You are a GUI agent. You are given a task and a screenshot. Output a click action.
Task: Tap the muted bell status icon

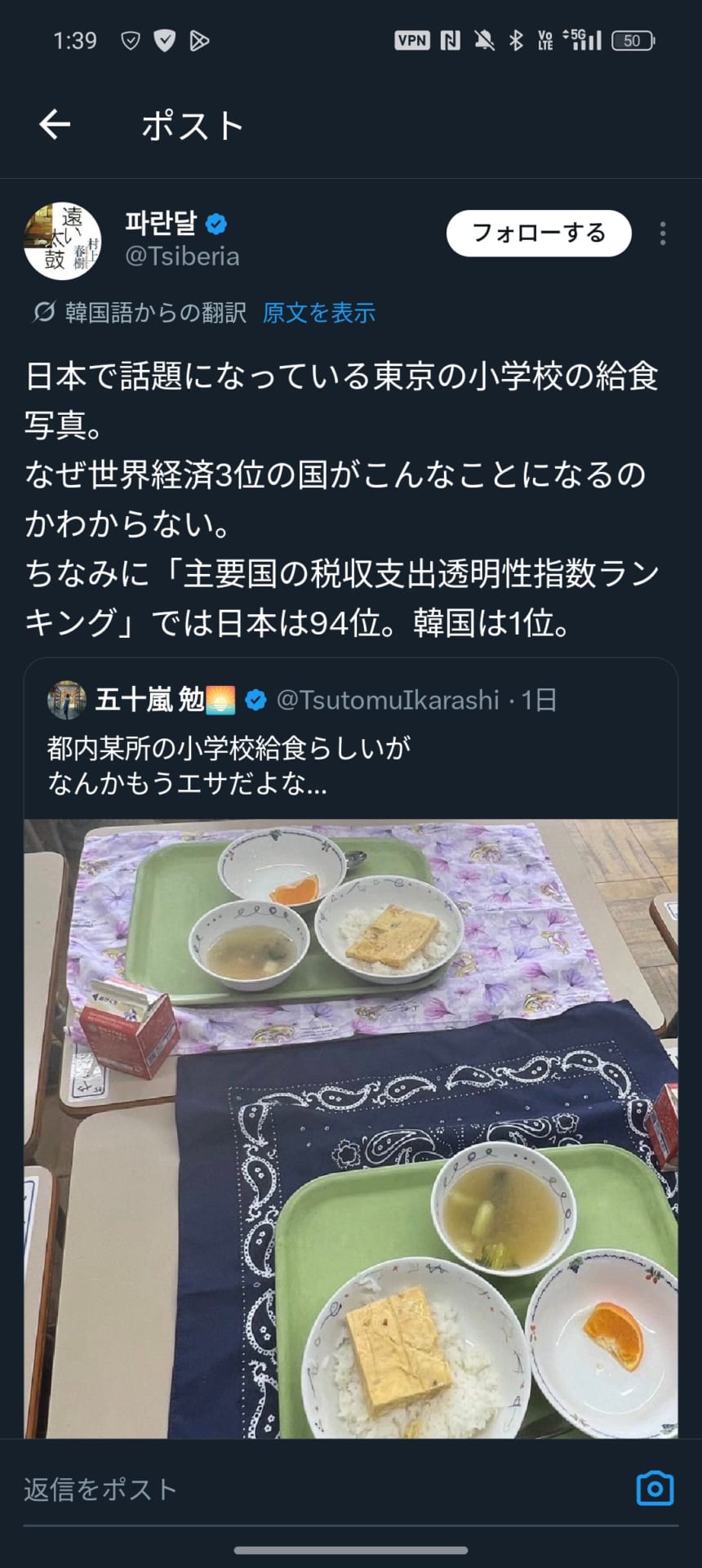(x=484, y=40)
